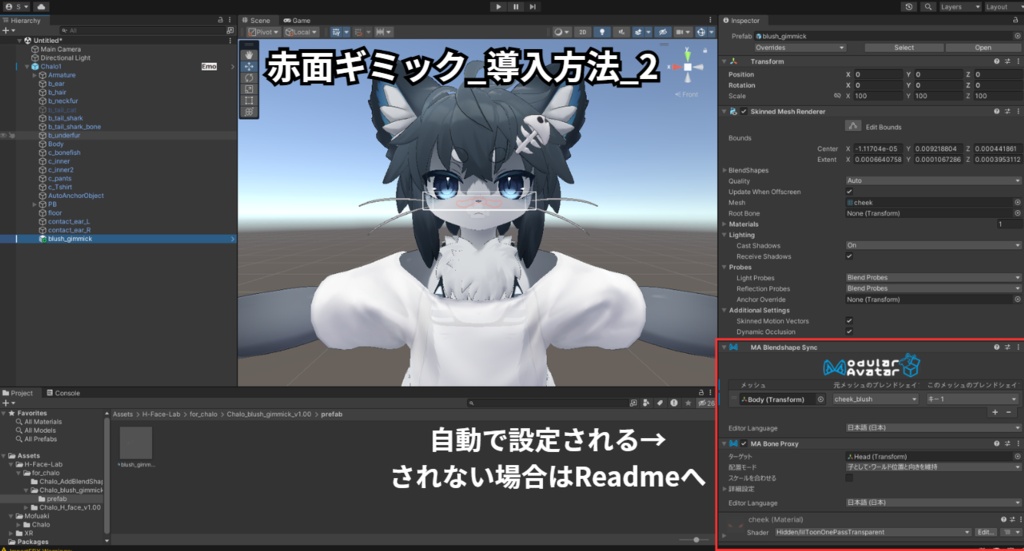Pick Body (Transform) object selector circle
Screen dimensions: 1024x551
pyautogui.click(x=820, y=399)
